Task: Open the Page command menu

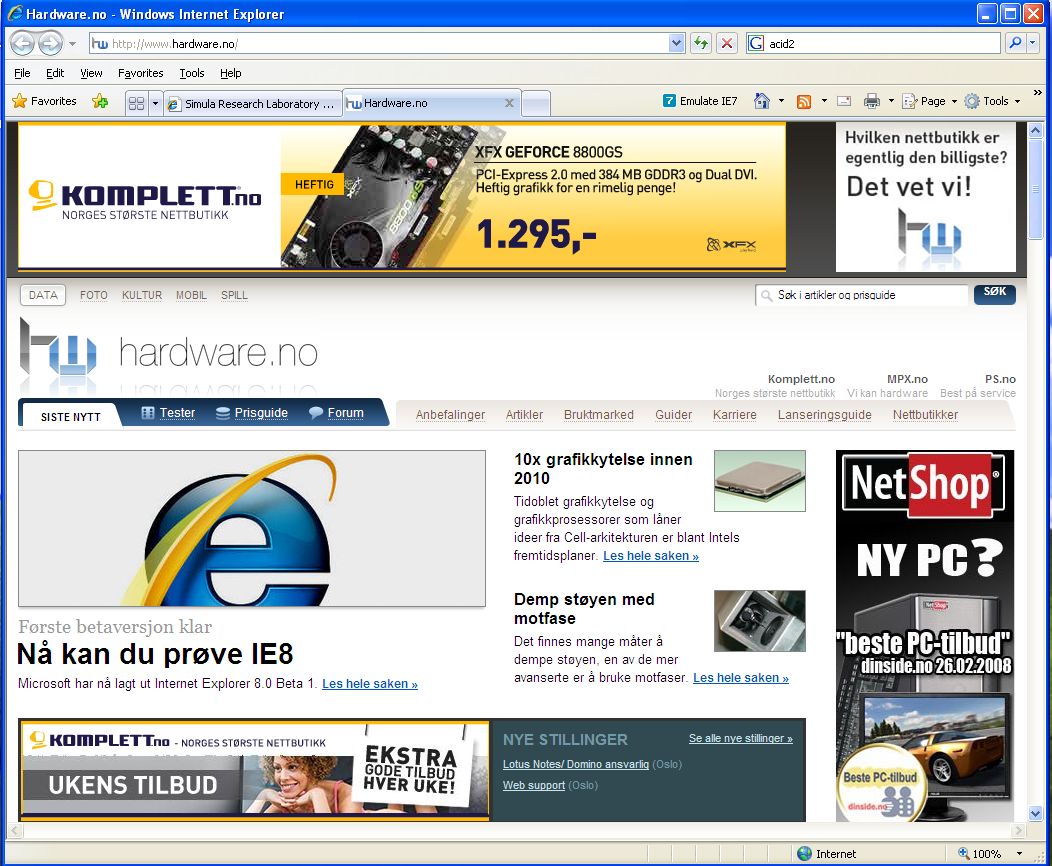Action: (930, 101)
